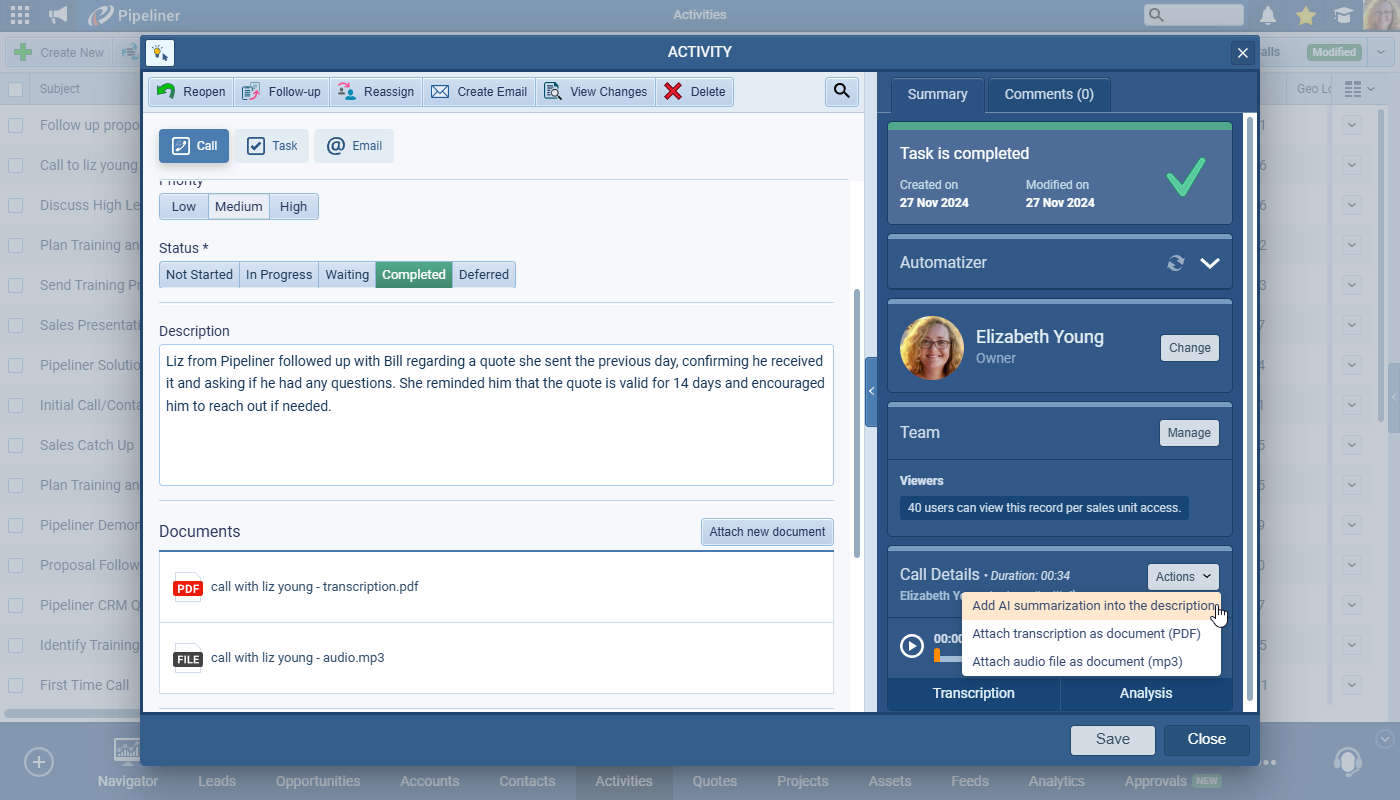Open the Actions dropdown in Call Details
This screenshot has width=1400, height=800.
click(x=1183, y=577)
